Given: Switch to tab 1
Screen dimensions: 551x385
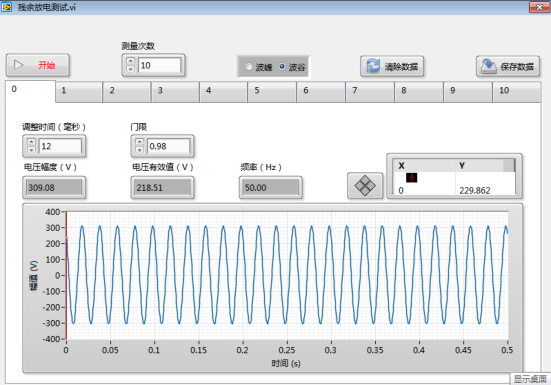Looking at the screenshot, I should click(x=79, y=92).
